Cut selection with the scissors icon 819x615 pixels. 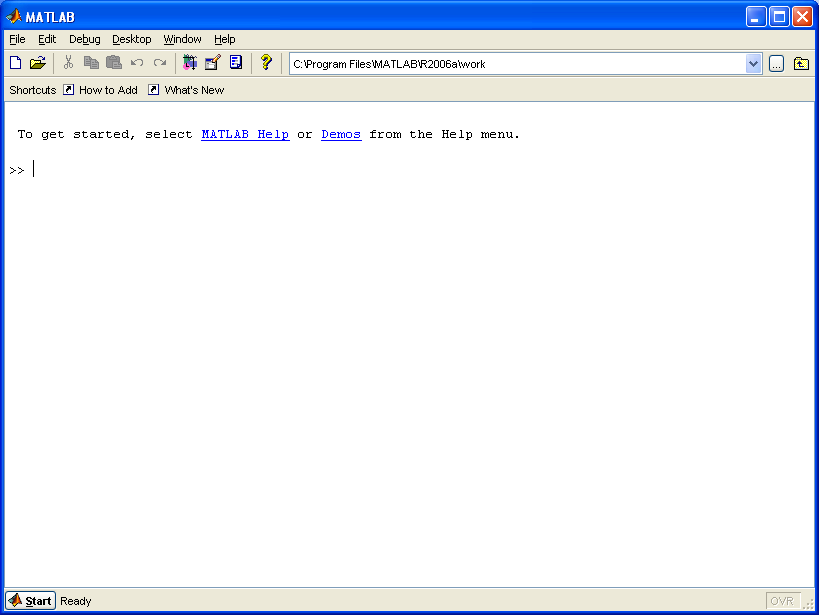coord(68,63)
